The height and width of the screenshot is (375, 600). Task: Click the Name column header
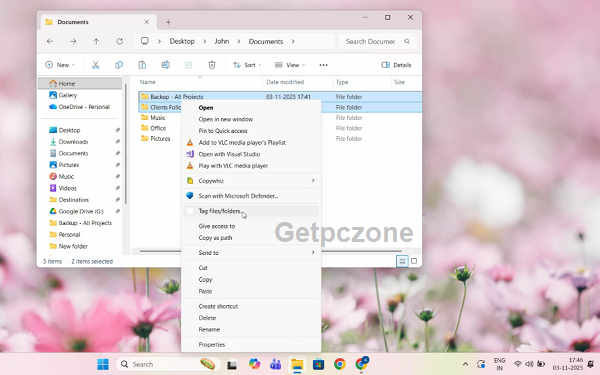(x=148, y=82)
